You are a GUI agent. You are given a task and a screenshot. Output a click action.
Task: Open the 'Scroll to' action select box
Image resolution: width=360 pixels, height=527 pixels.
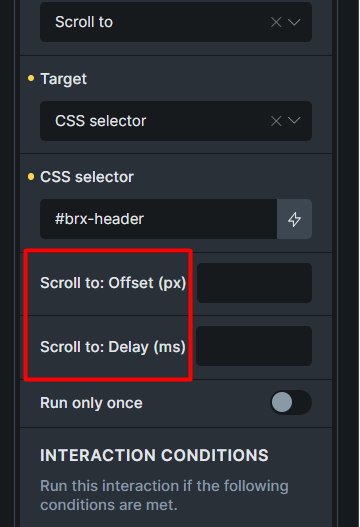(x=176, y=22)
